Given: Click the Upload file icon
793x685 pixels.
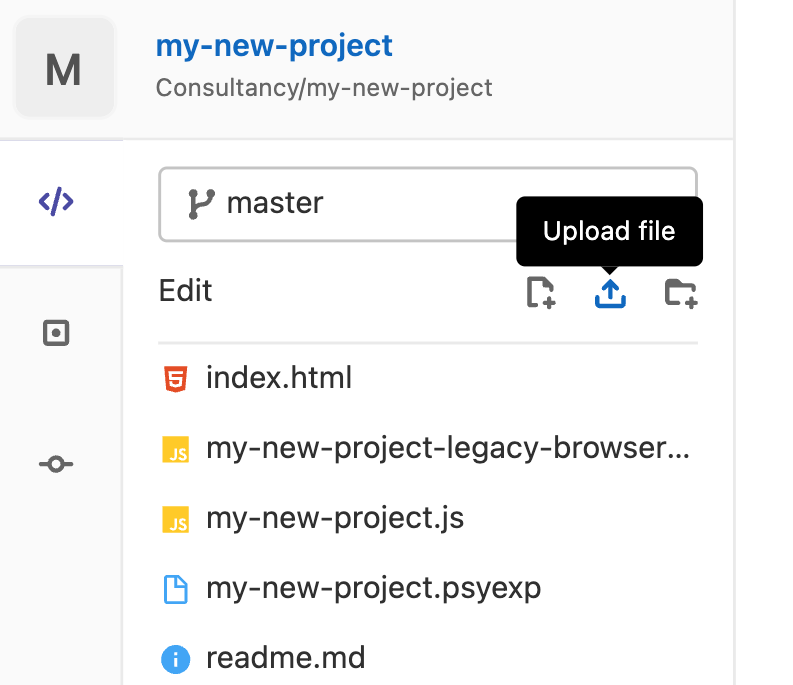Looking at the screenshot, I should (x=610, y=292).
